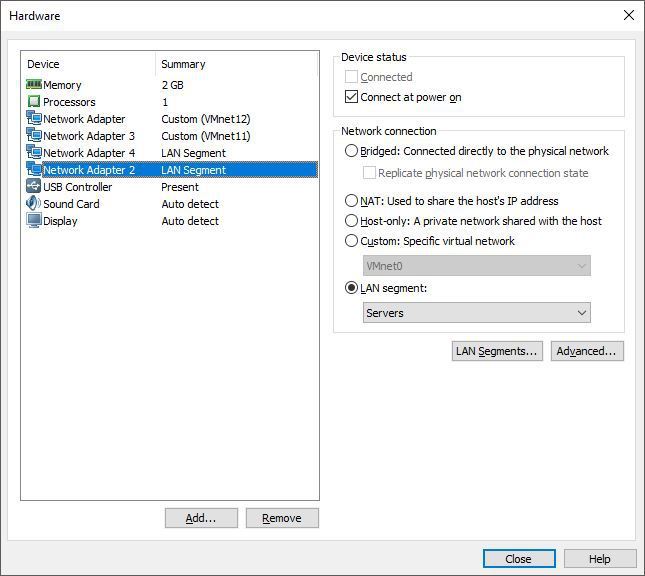645x576 pixels.
Task: Click the Sound Card speaker icon
Action: tap(34, 203)
